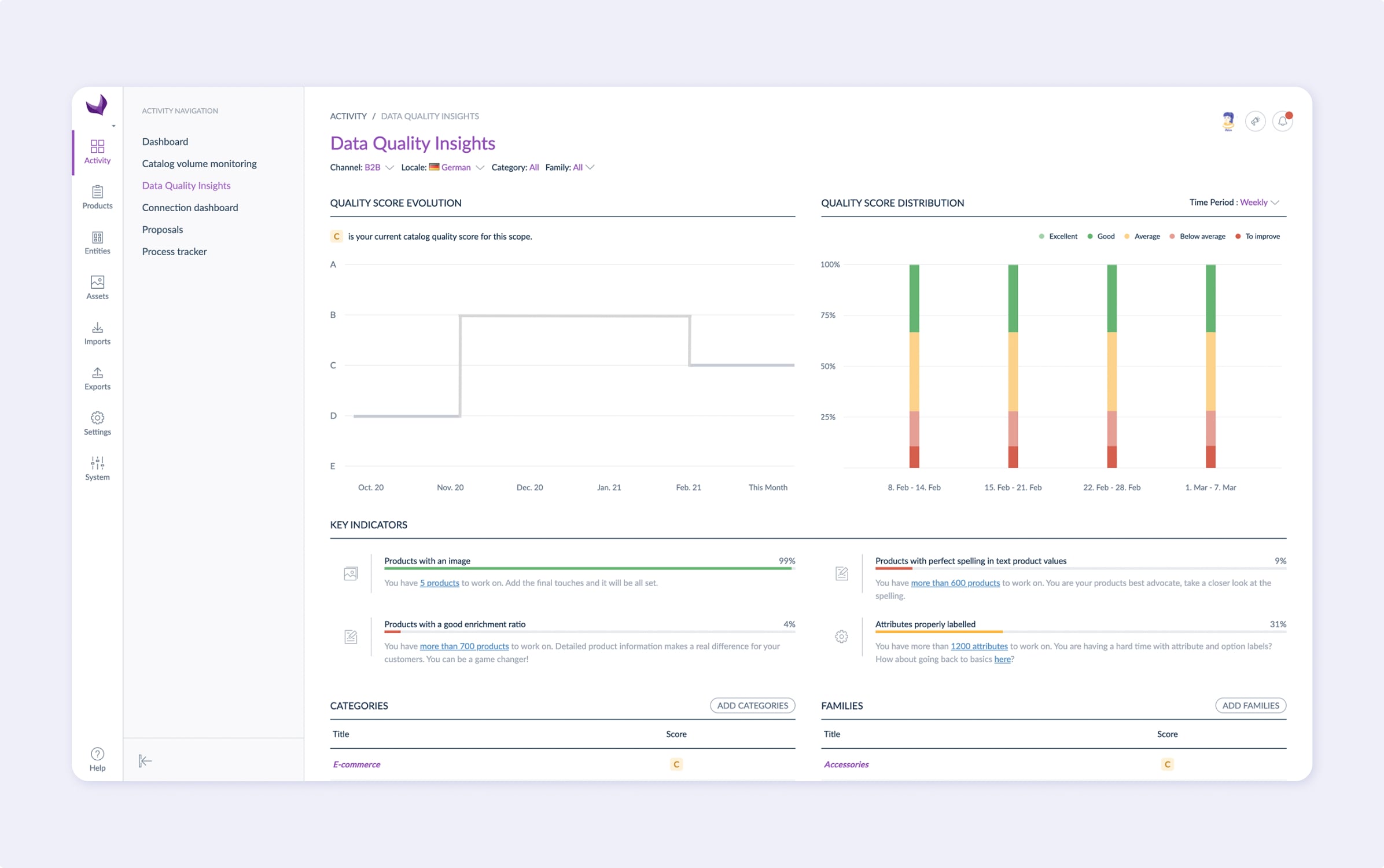Open the Imports sidebar icon
This screenshot has height=868, width=1384.
[97, 333]
